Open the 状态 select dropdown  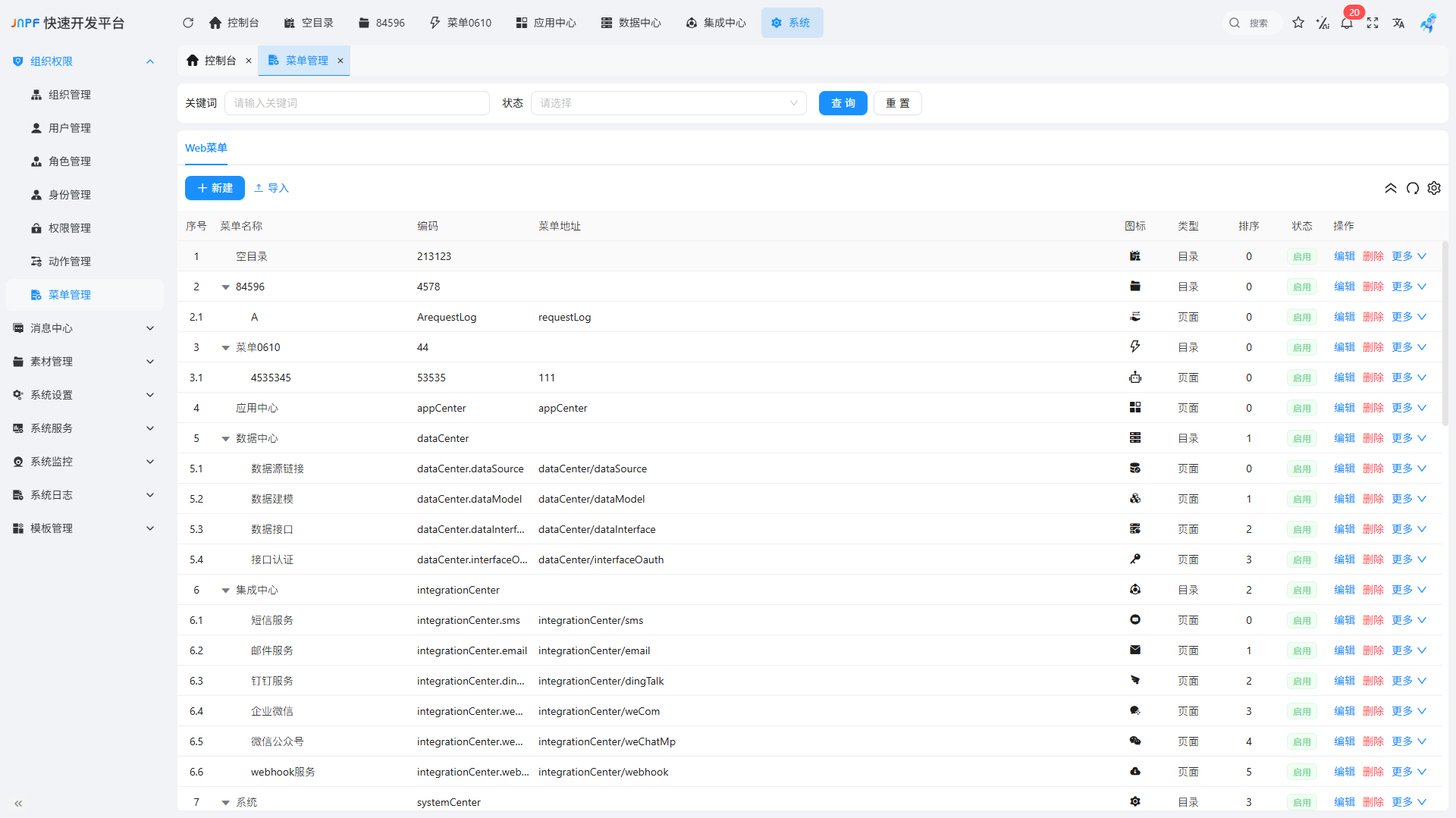point(668,103)
